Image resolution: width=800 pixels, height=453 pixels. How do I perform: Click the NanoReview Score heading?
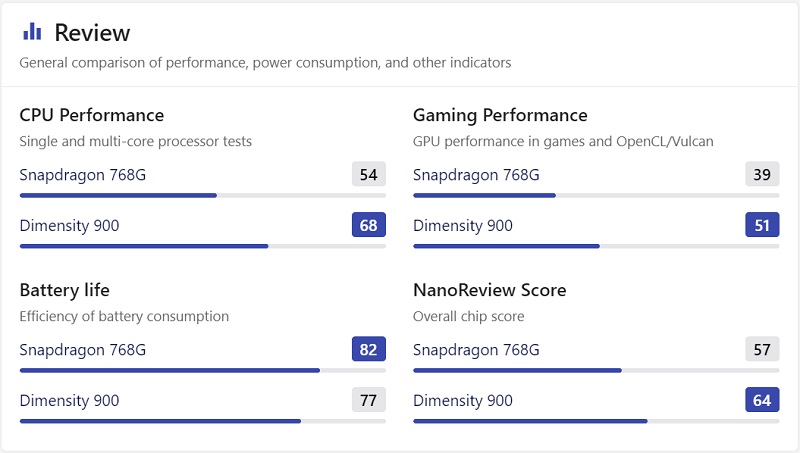(490, 290)
